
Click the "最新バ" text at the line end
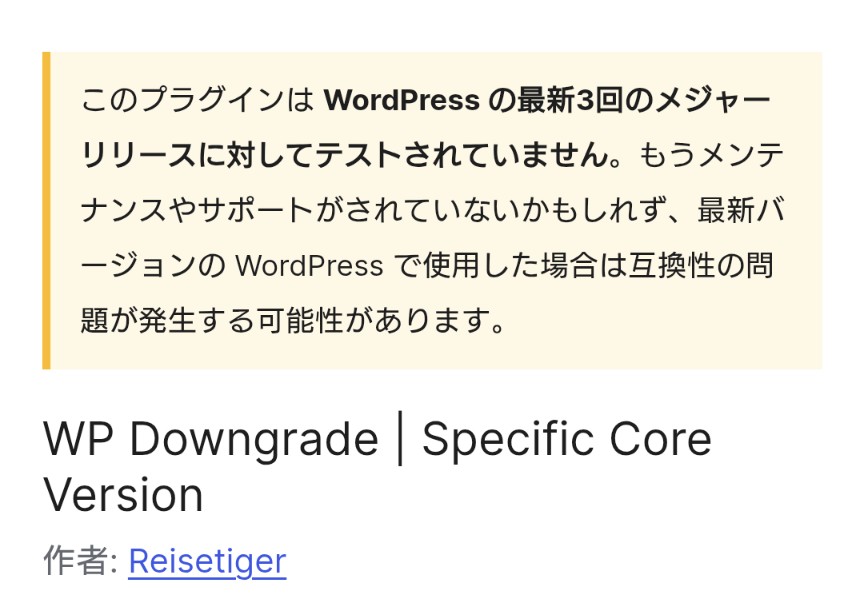pyautogui.click(x=741, y=210)
